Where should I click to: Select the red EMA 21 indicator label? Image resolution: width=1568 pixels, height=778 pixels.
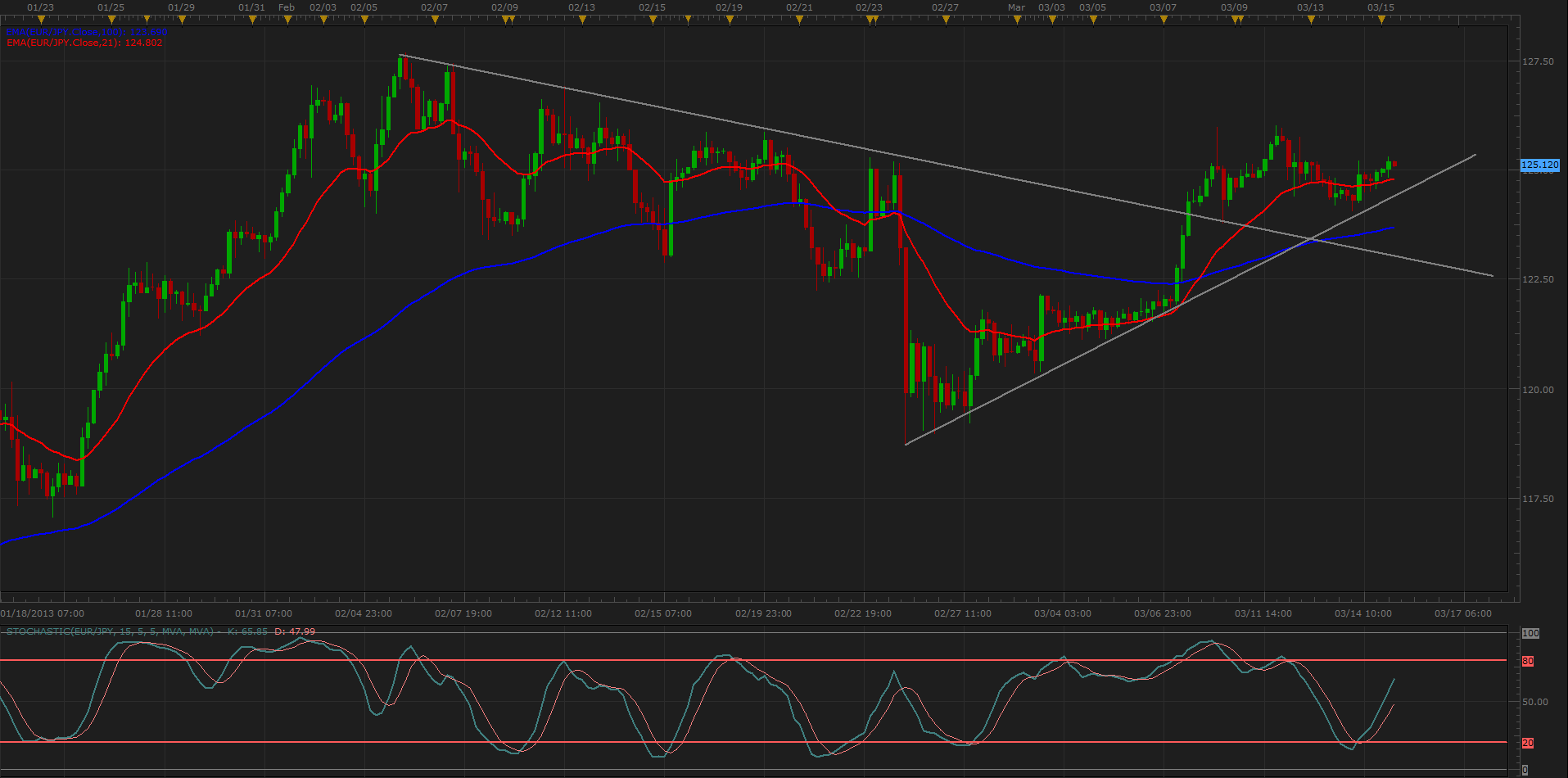coord(84,43)
